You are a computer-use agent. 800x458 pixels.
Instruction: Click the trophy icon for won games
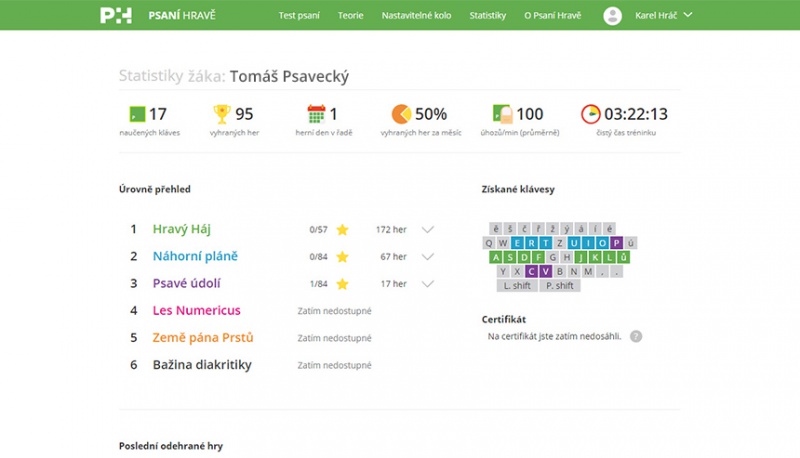pyautogui.click(x=222, y=114)
